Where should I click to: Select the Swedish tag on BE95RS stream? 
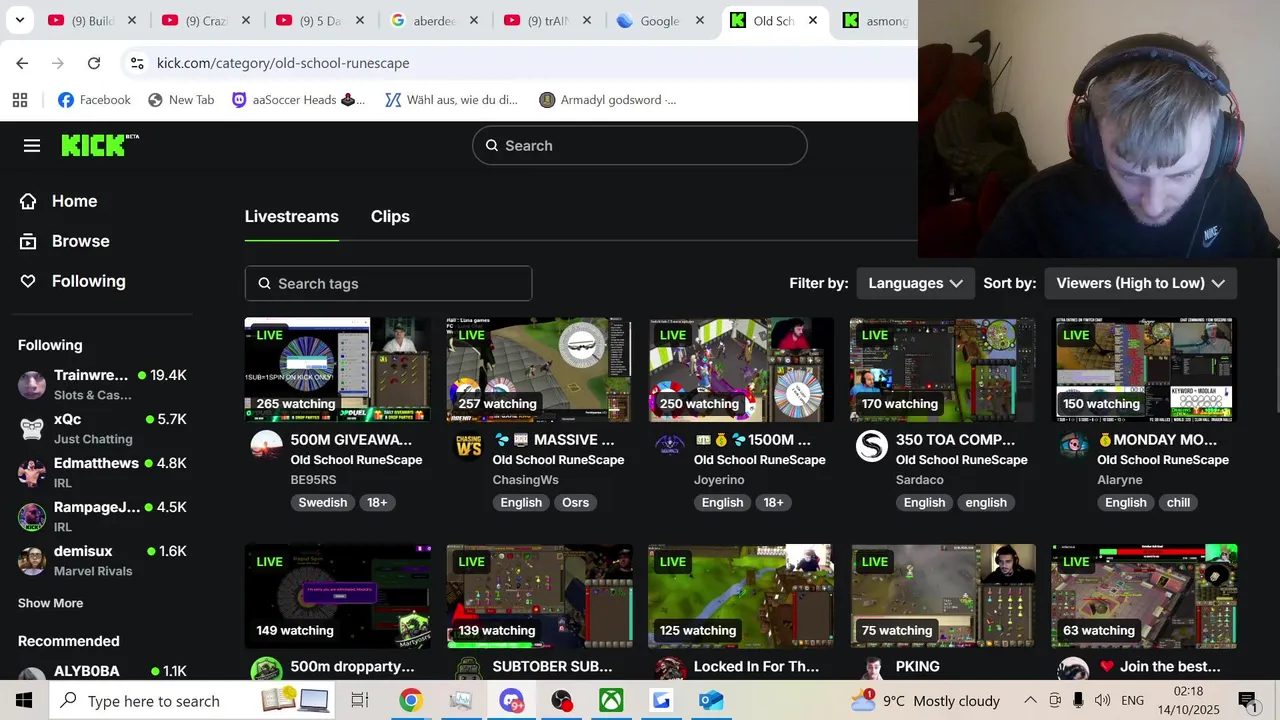[x=323, y=503]
